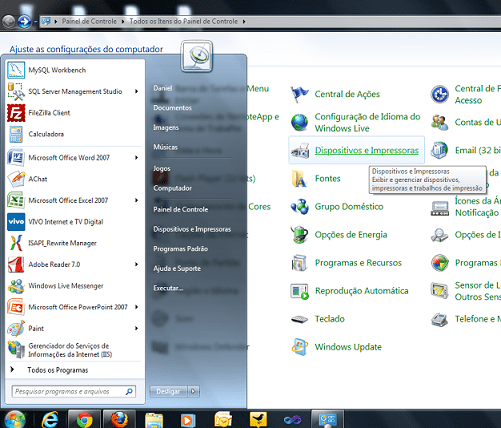The image size is (501, 428).
Task: Click the Desligar button
Action: (168, 391)
